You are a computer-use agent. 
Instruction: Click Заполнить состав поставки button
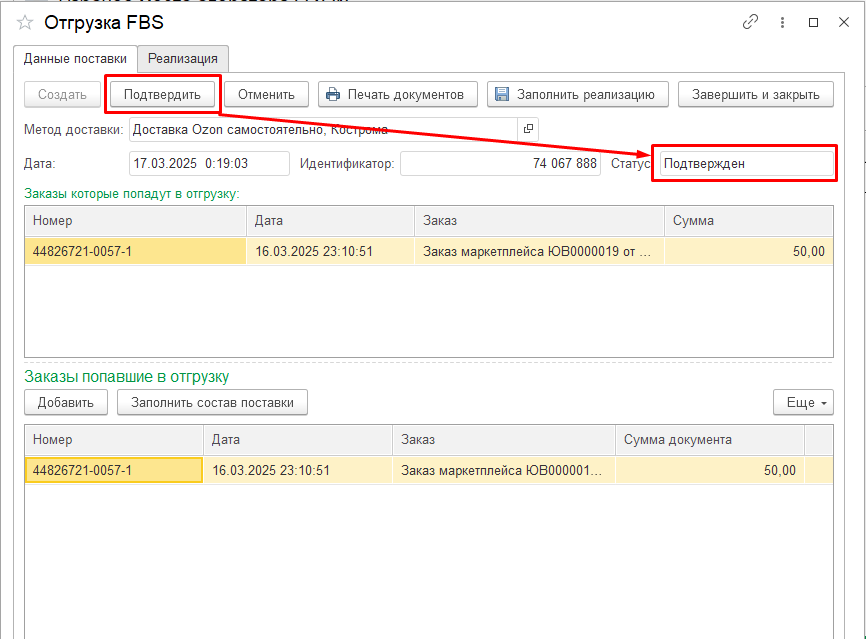coord(212,403)
